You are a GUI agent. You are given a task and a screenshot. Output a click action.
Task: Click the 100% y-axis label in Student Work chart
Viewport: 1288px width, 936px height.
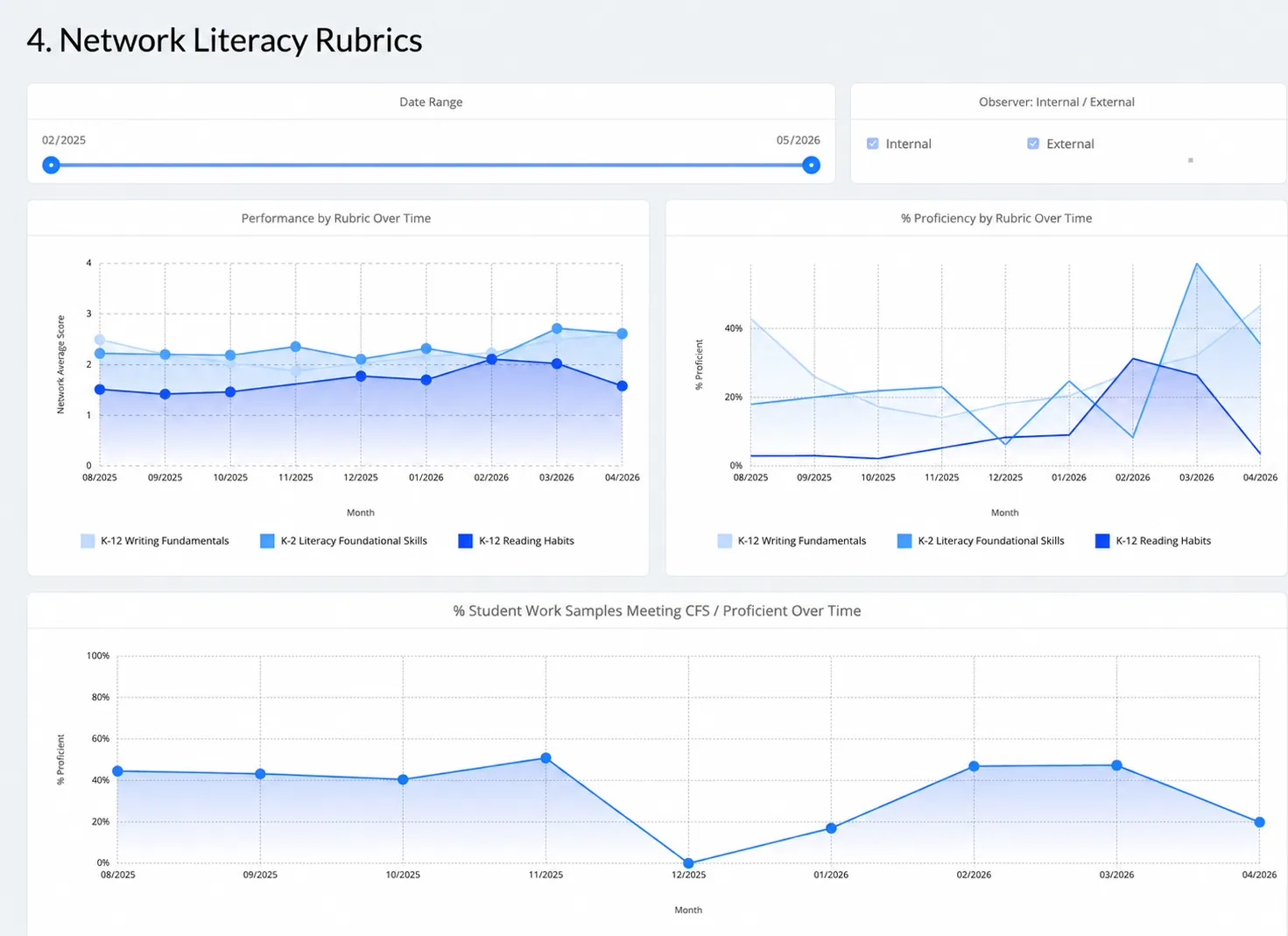coord(98,656)
